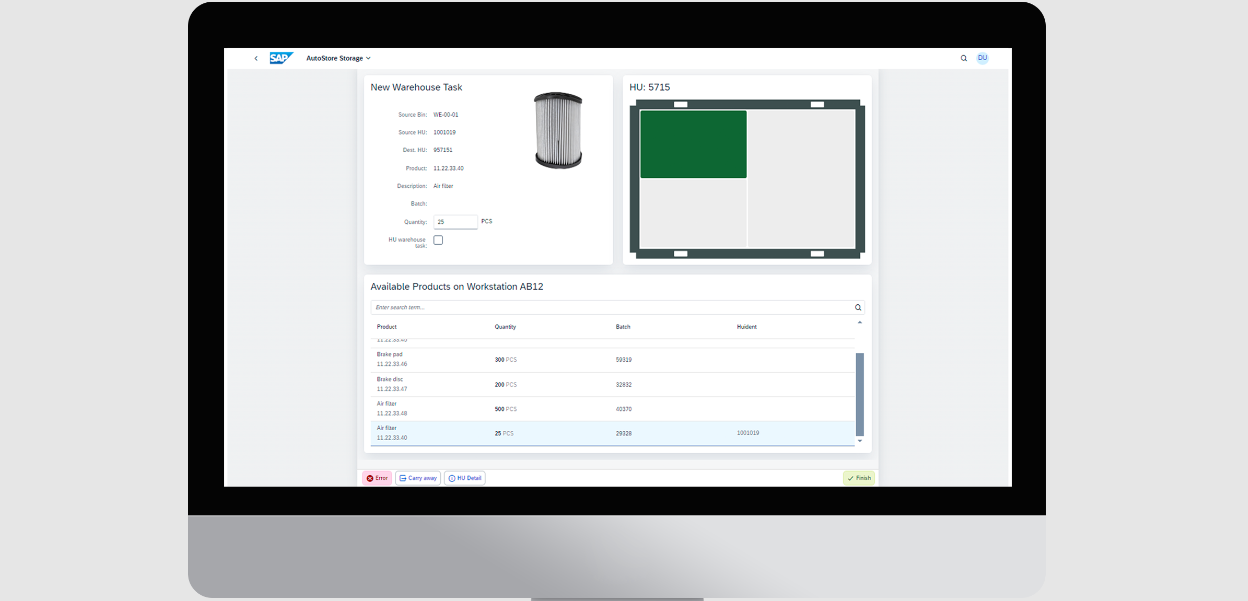Open the AutoStore Storage title menu
The height and width of the screenshot is (601, 1248).
(338, 58)
